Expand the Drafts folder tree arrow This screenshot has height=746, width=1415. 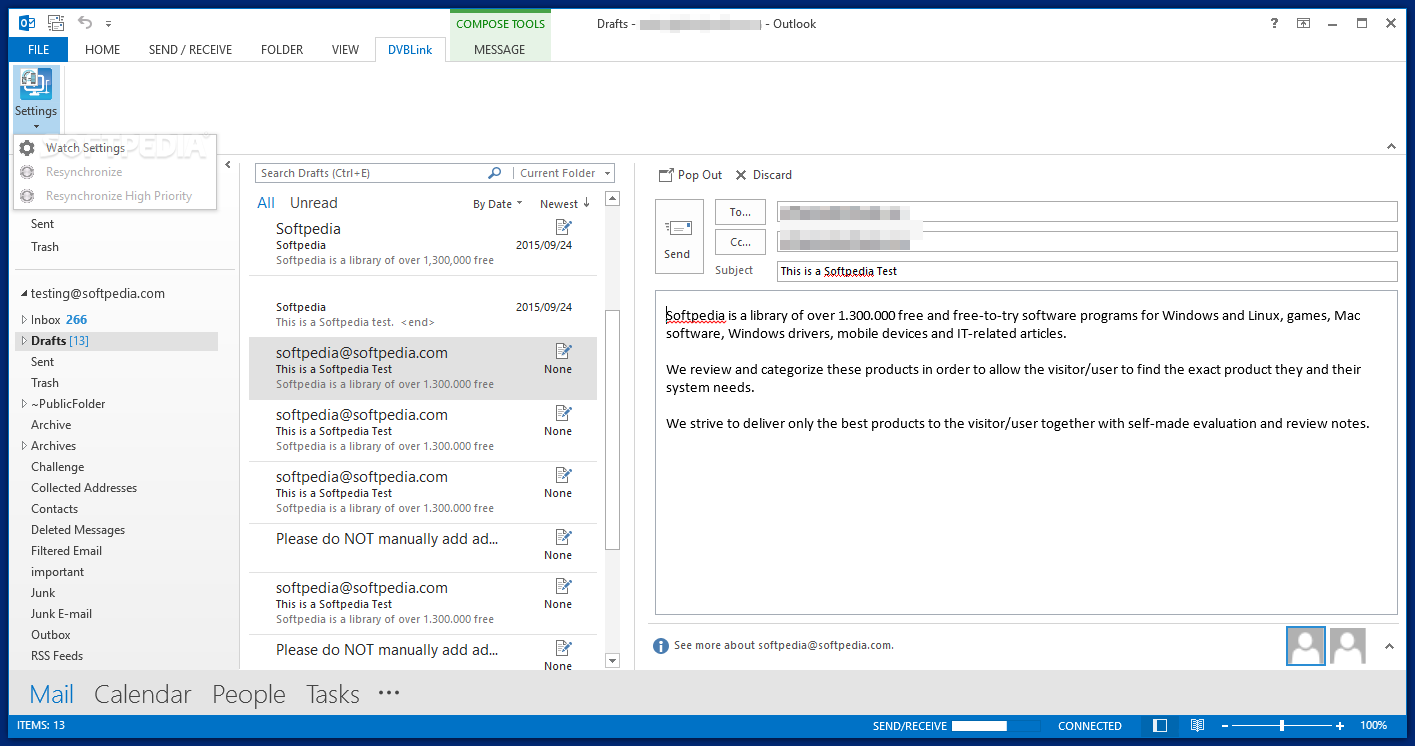click(24, 341)
